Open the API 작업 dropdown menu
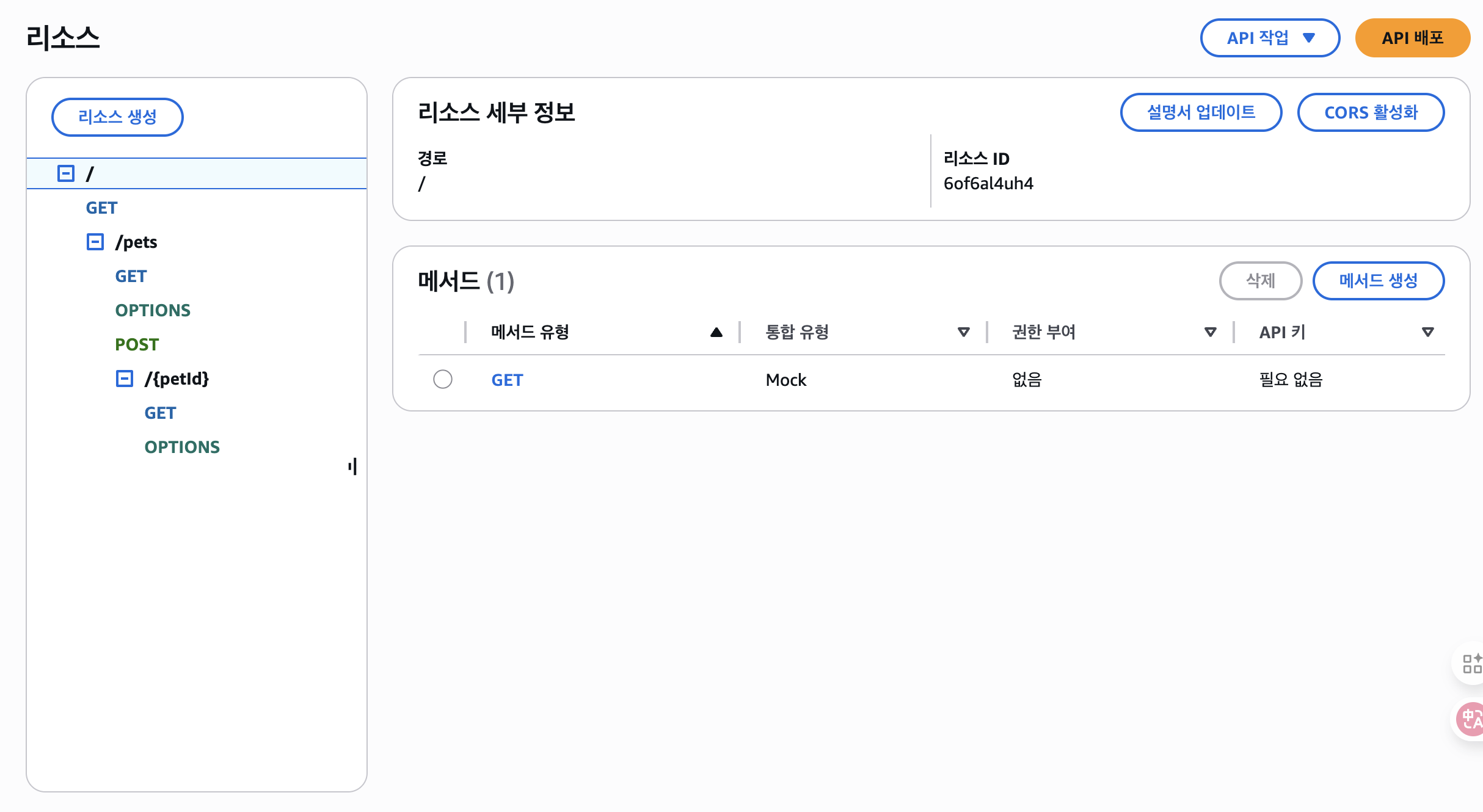The width and height of the screenshot is (1483, 812). click(x=1270, y=37)
